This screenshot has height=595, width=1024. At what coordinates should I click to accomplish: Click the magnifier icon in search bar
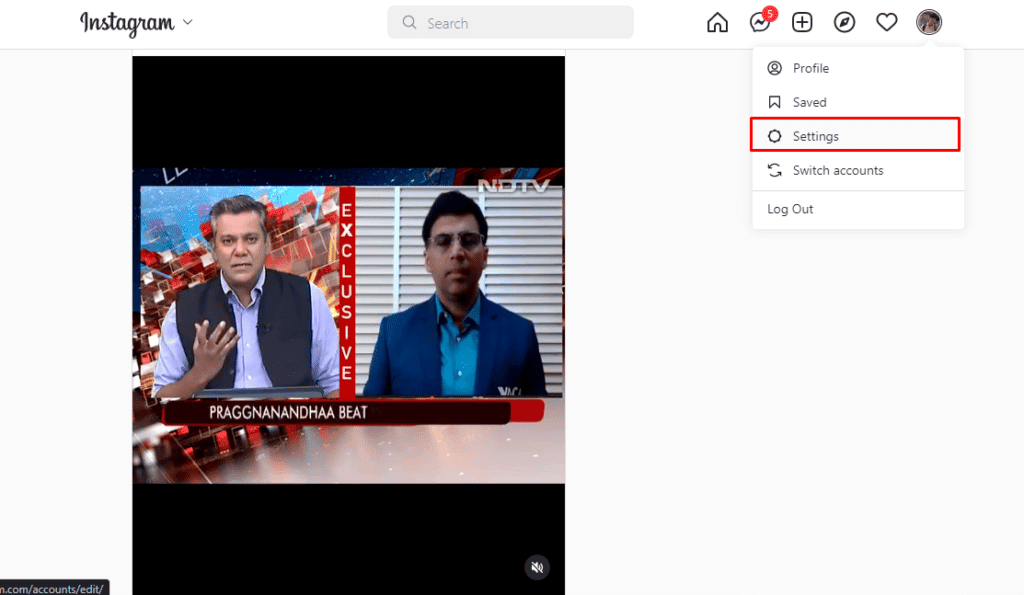[409, 23]
